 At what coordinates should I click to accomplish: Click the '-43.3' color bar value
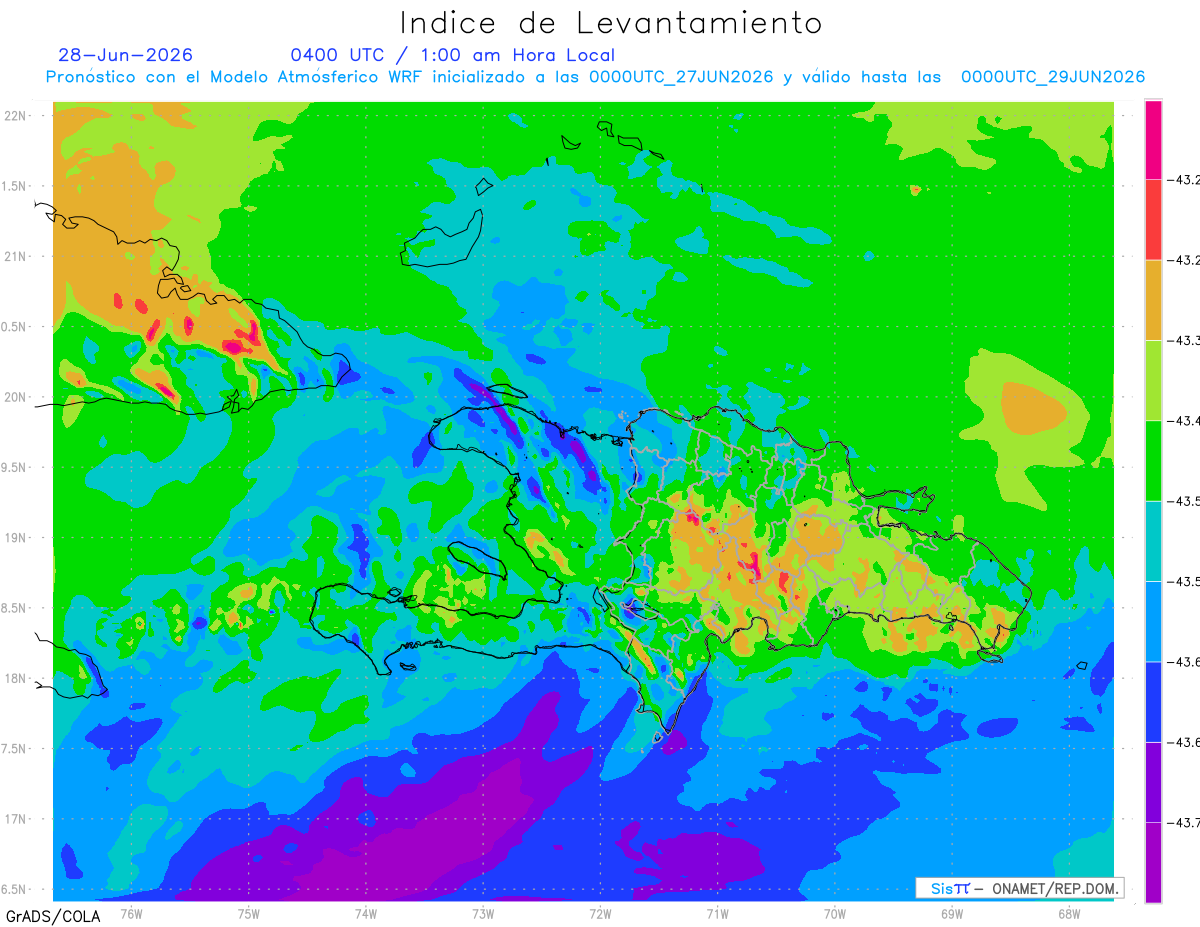click(x=1185, y=341)
